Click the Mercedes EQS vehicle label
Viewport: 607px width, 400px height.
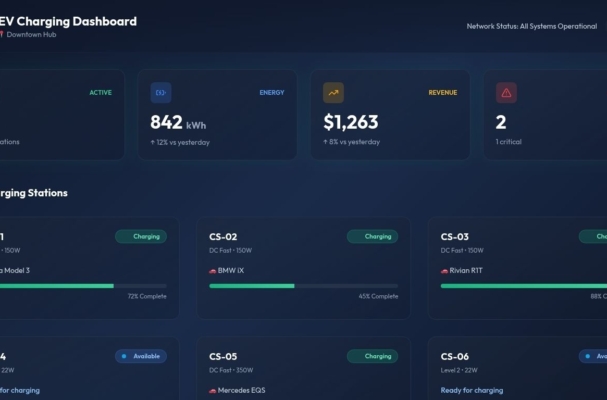click(x=242, y=390)
